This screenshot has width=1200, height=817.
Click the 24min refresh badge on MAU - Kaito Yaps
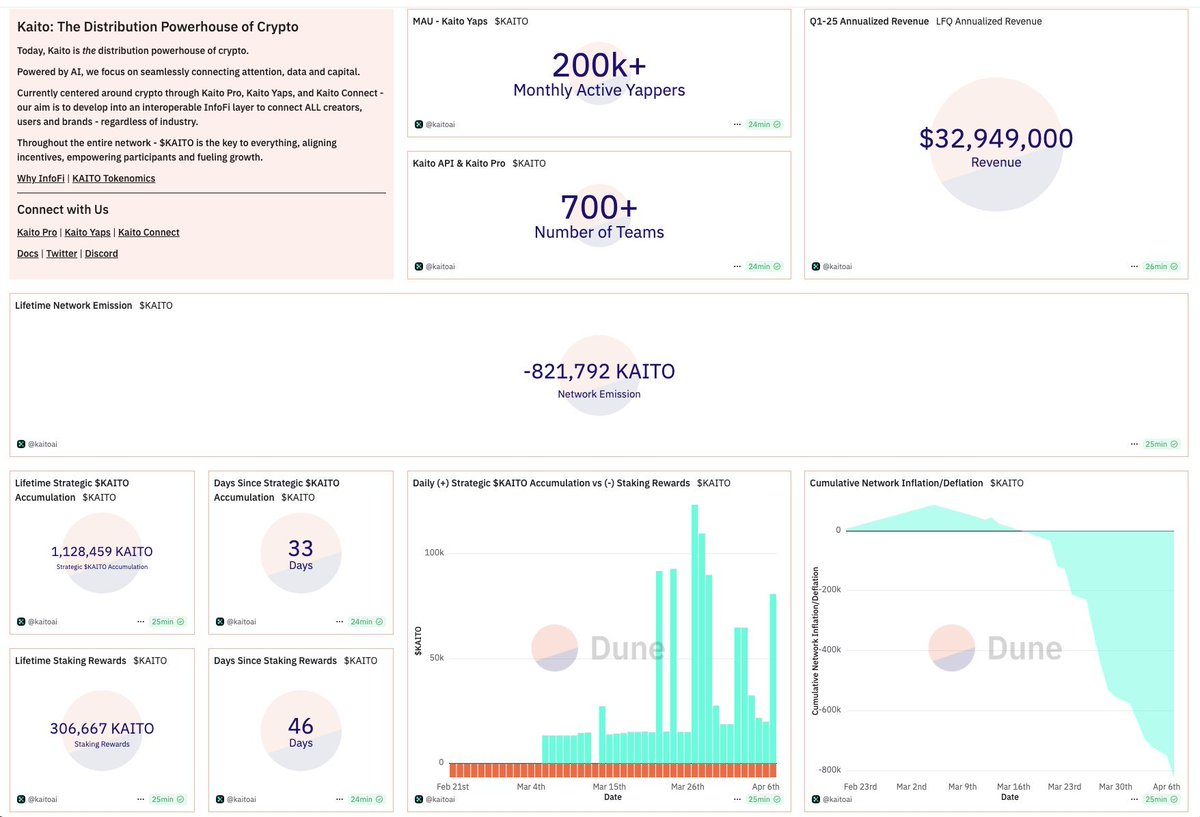764,125
